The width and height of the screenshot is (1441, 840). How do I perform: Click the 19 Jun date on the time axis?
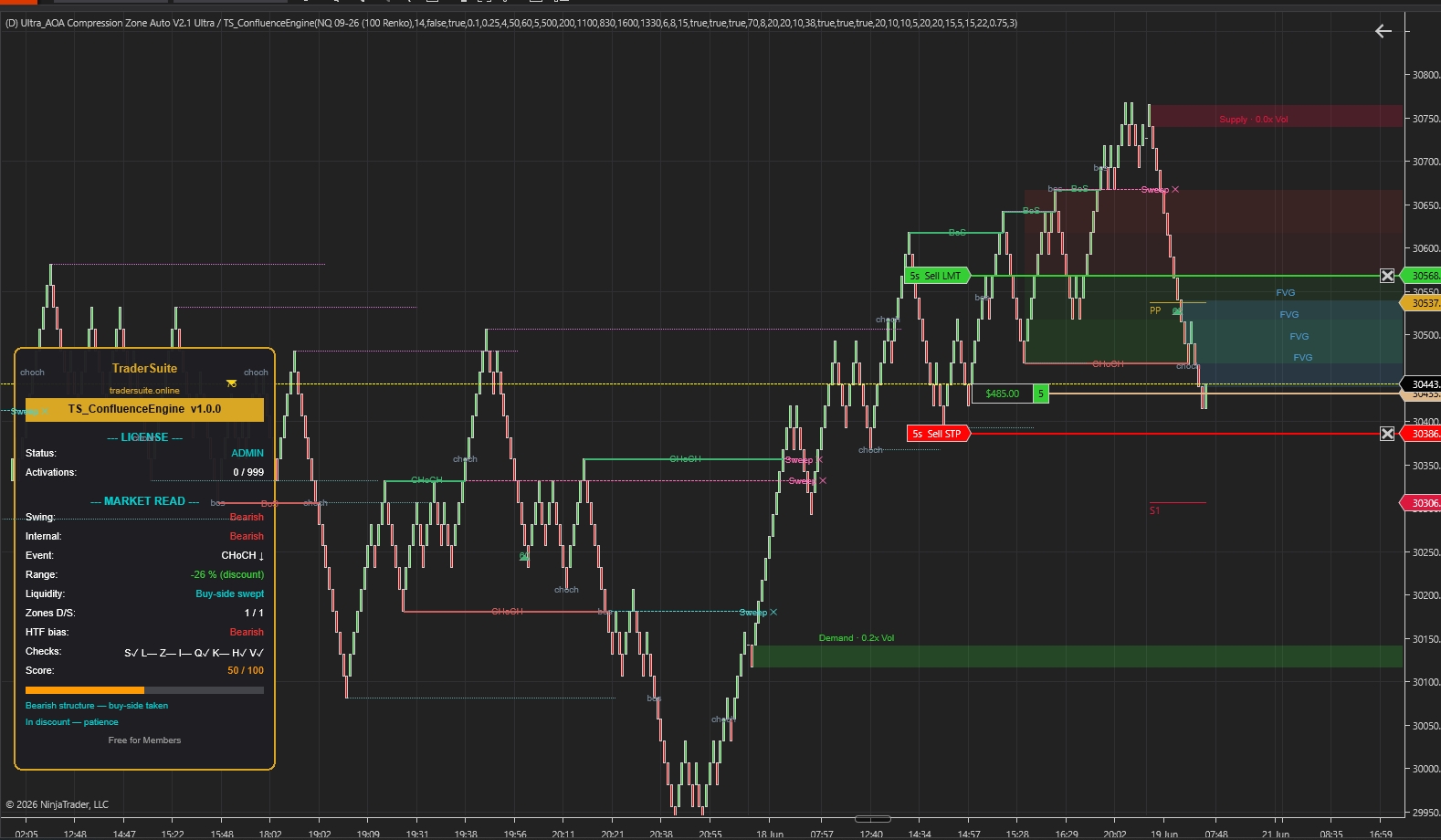(x=1164, y=834)
